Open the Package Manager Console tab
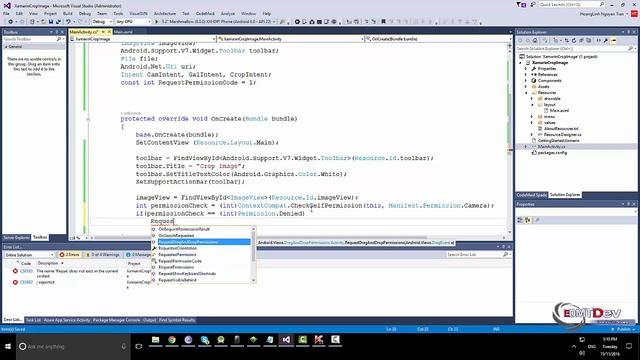This screenshot has height=360, width=640. (x=116, y=320)
